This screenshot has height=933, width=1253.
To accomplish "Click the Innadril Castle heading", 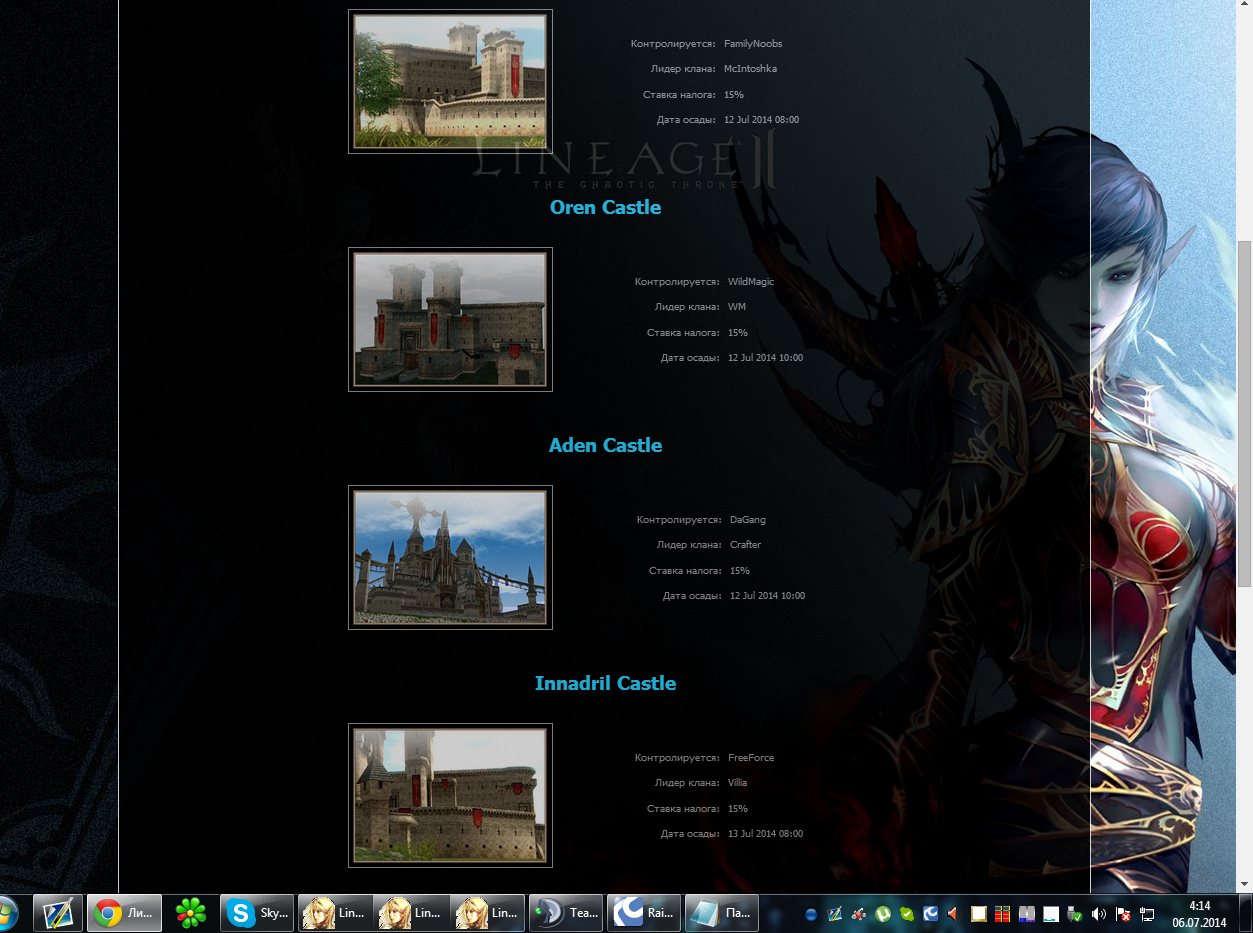I will pos(605,683).
